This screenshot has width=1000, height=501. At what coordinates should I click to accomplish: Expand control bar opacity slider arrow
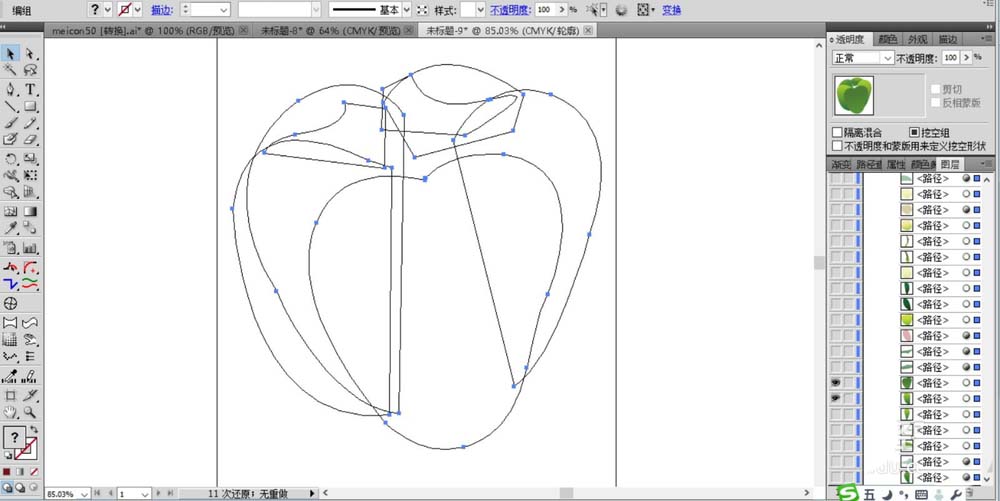tap(561, 10)
